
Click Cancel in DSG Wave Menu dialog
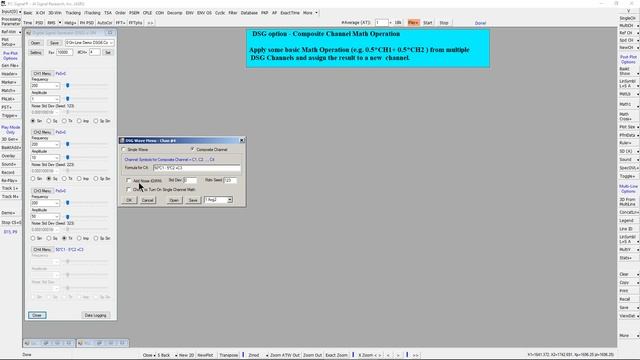147,200
